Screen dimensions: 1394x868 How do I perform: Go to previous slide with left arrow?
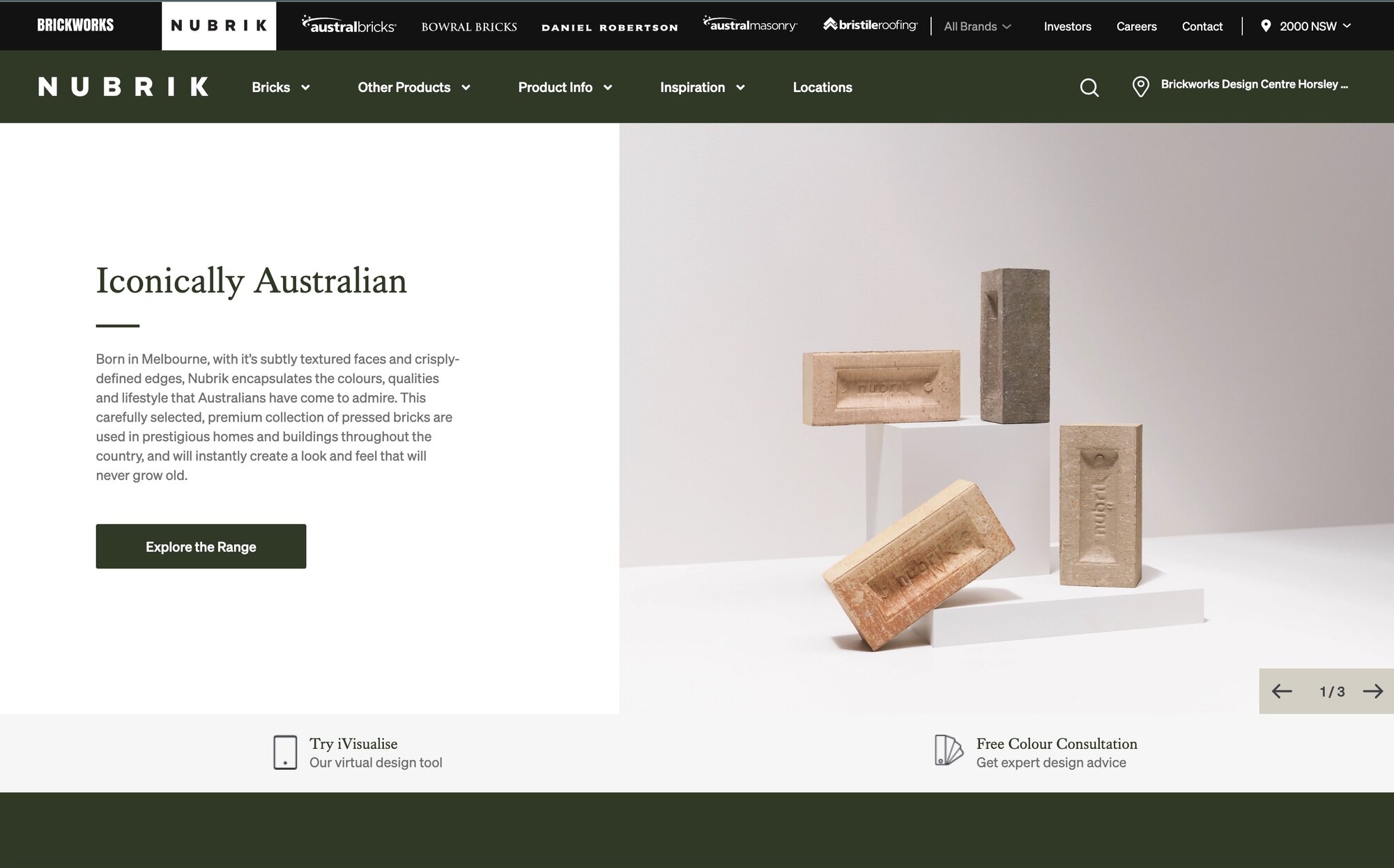click(x=1281, y=691)
